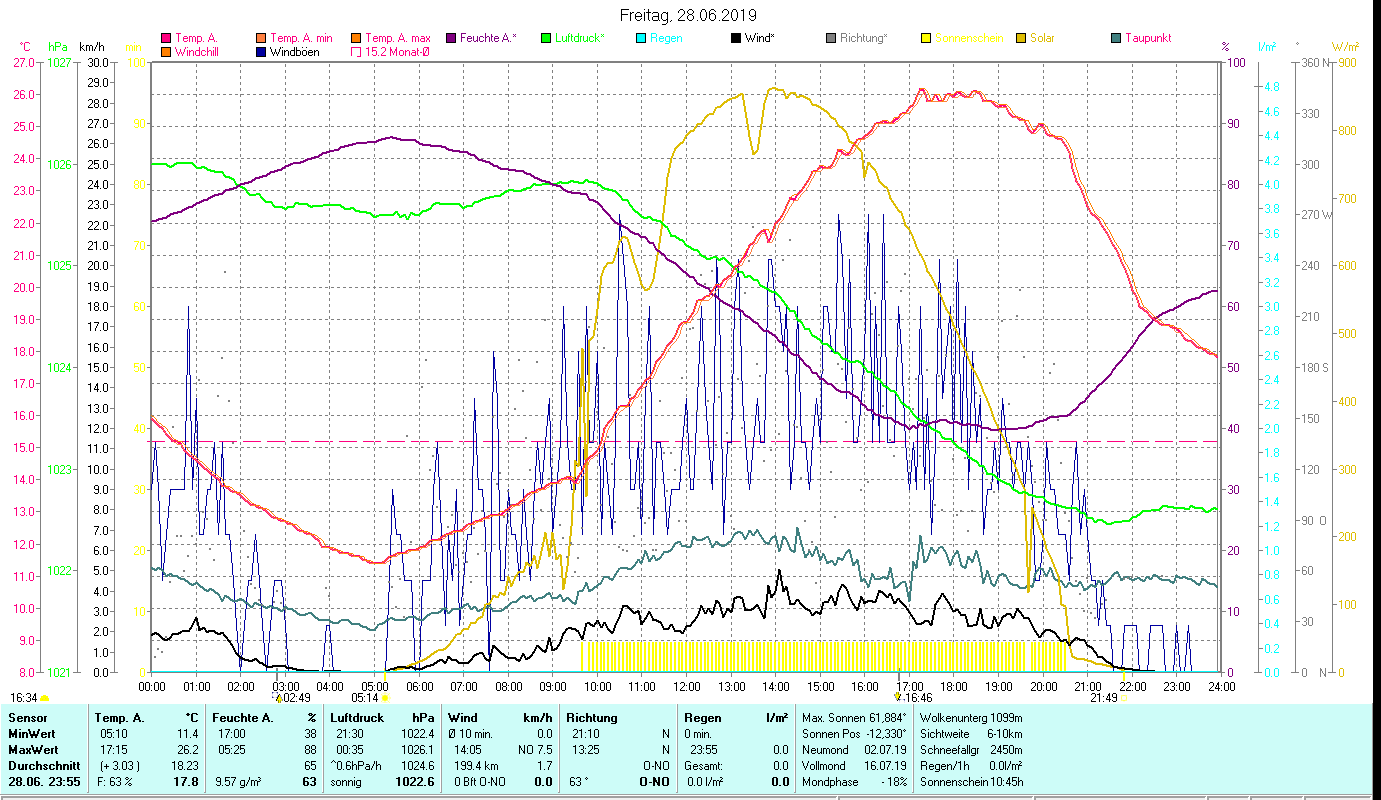
Task: Click the Feuchte A. purple legend square
Action: coord(451,38)
